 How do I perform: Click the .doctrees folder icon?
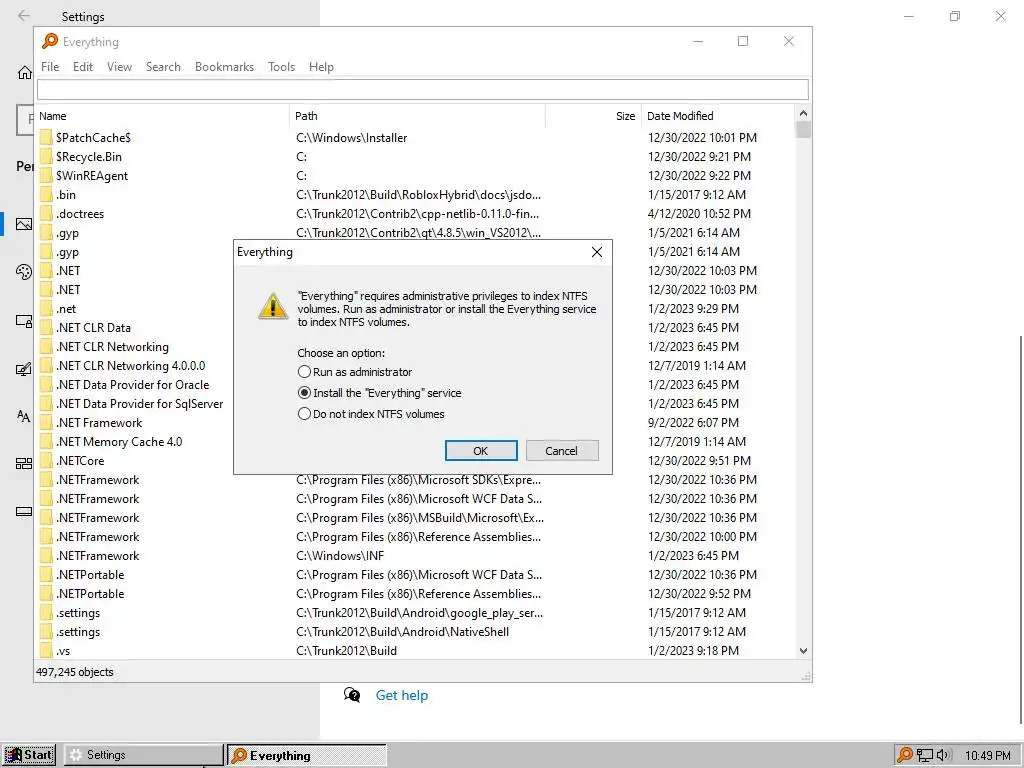[46, 214]
